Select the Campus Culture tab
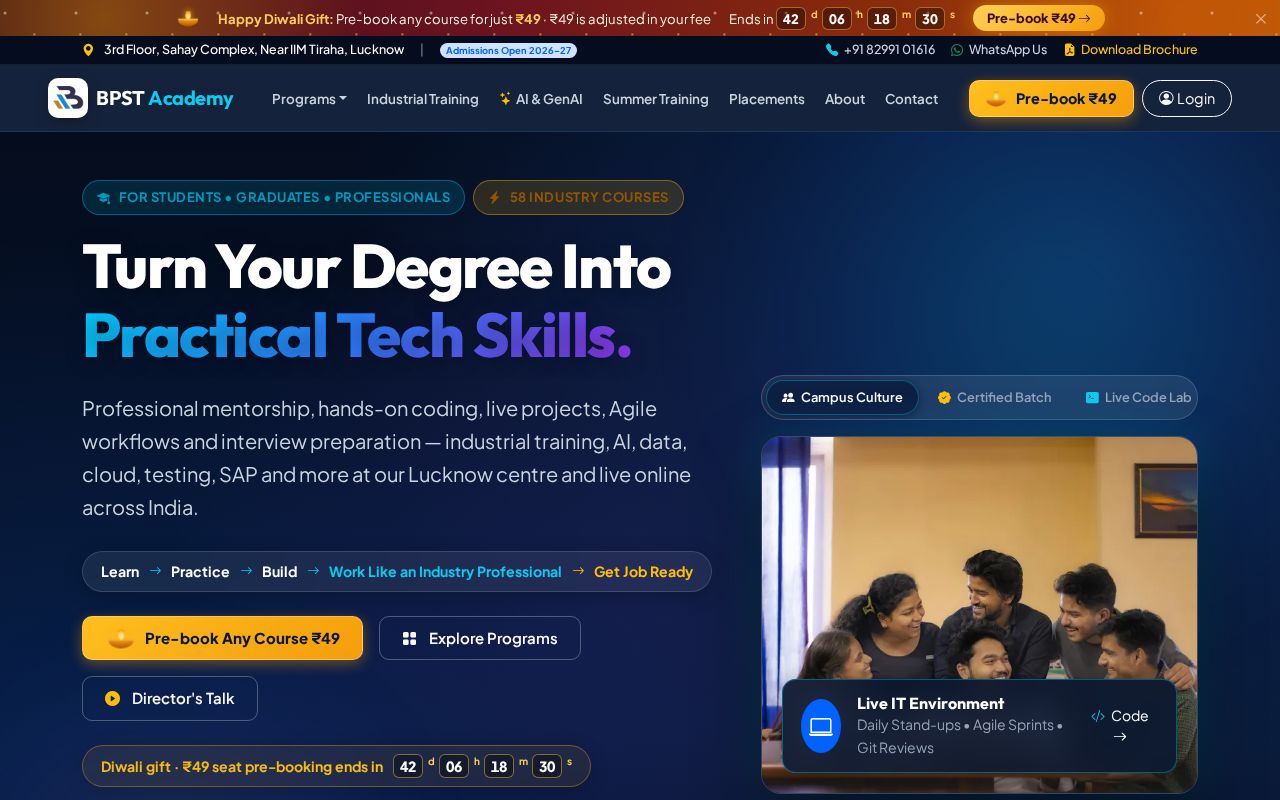 coord(842,397)
